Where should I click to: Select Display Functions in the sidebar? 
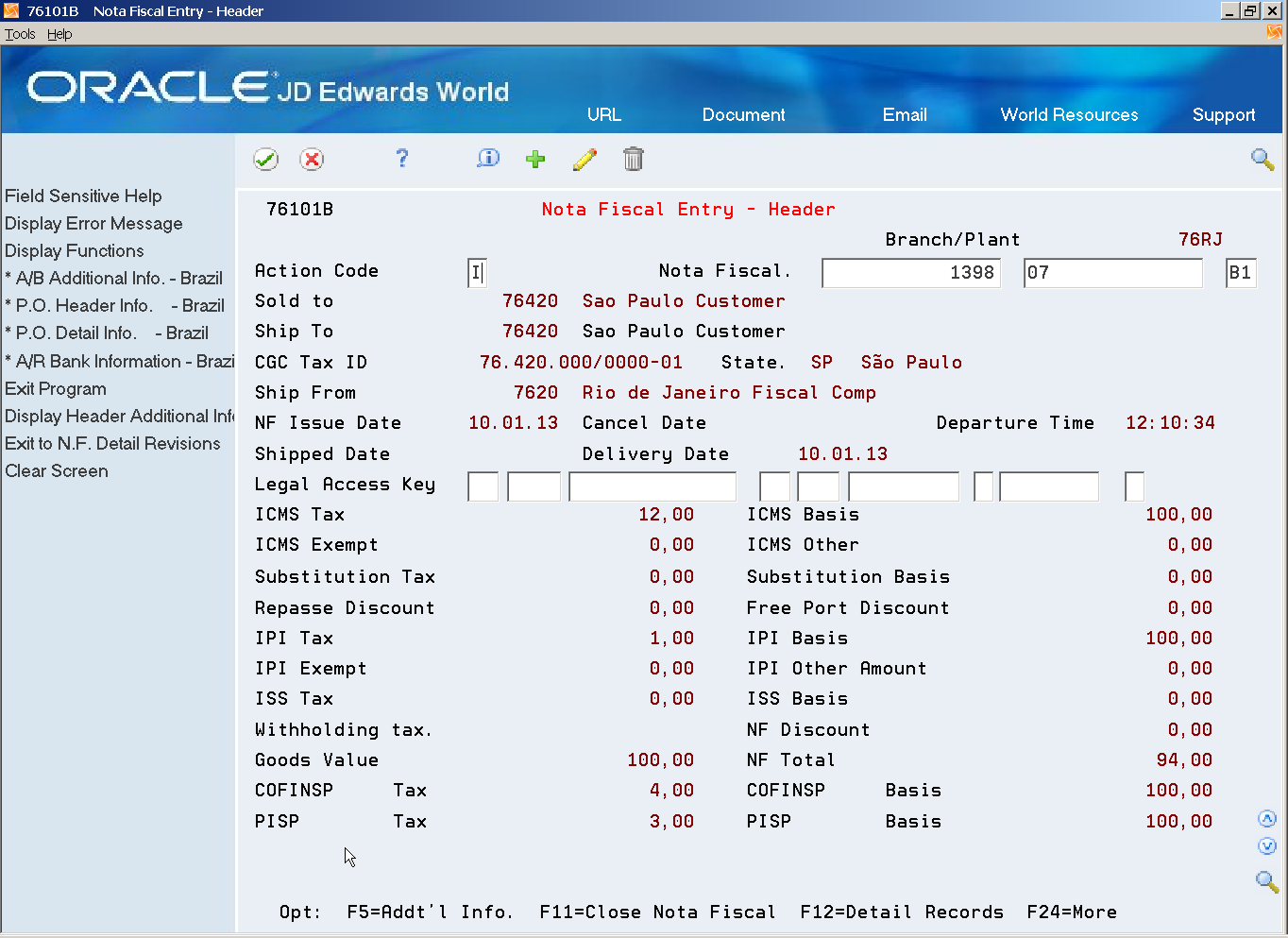click(75, 250)
